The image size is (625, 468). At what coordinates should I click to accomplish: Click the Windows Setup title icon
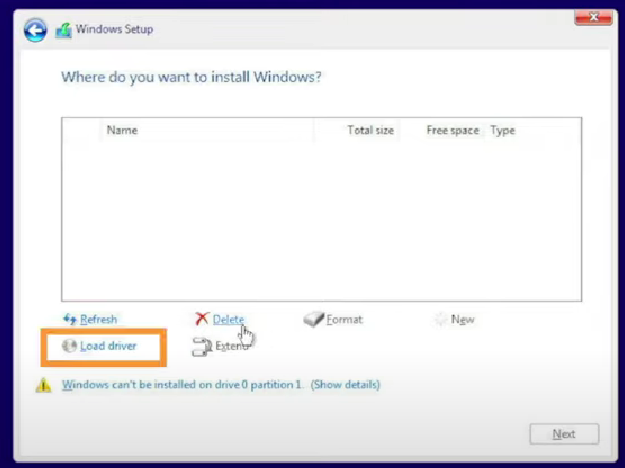pyautogui.click(x=63, y=30)
